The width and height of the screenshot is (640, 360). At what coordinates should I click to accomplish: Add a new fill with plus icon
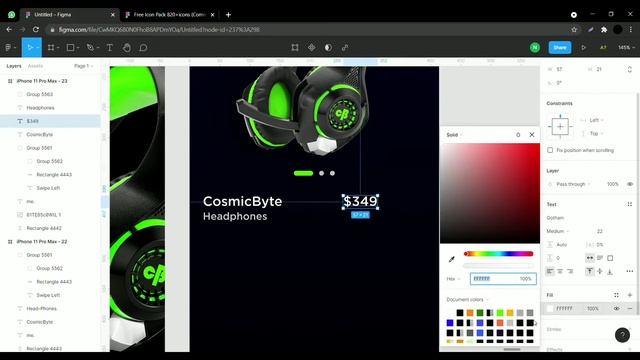630,295
